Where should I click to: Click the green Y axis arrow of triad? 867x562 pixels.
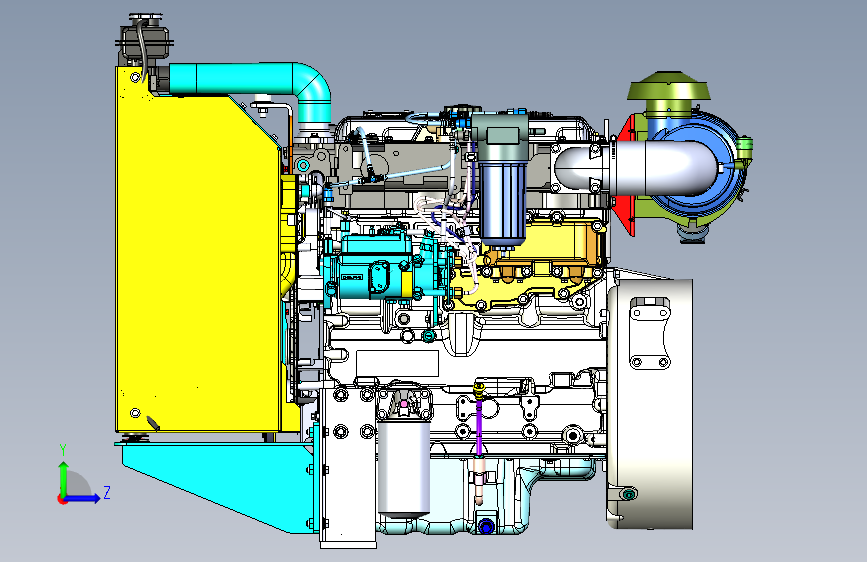coord(64,477)
